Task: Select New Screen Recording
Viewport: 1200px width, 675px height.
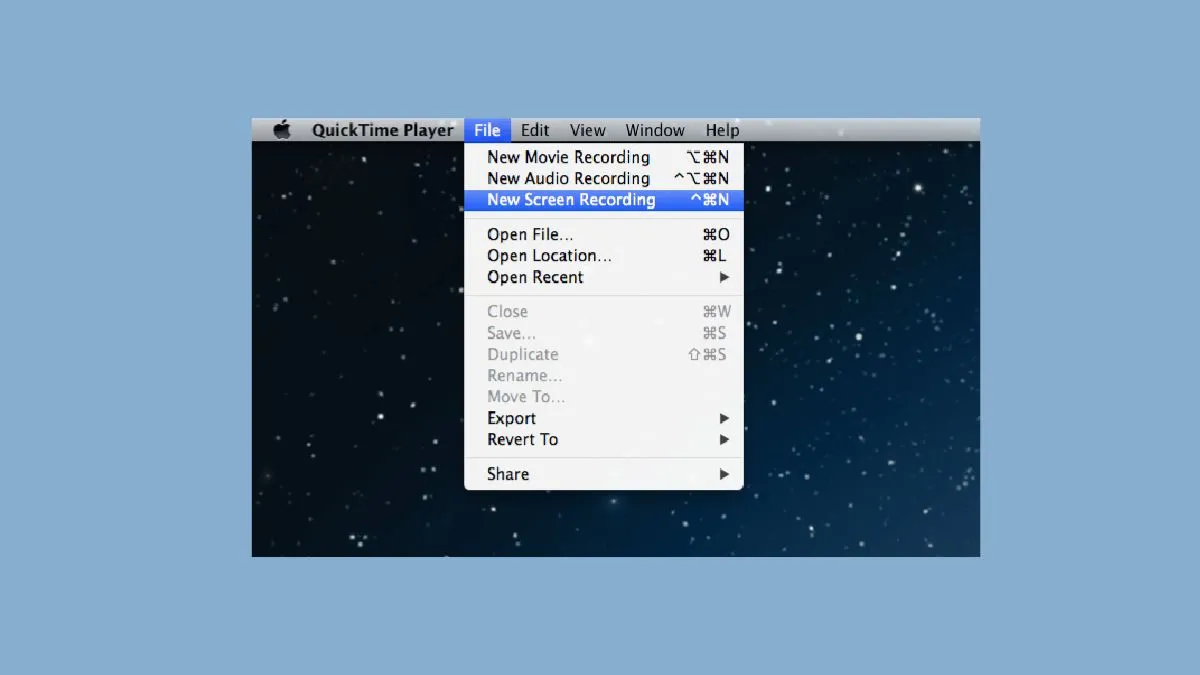Action: point(571,200)
